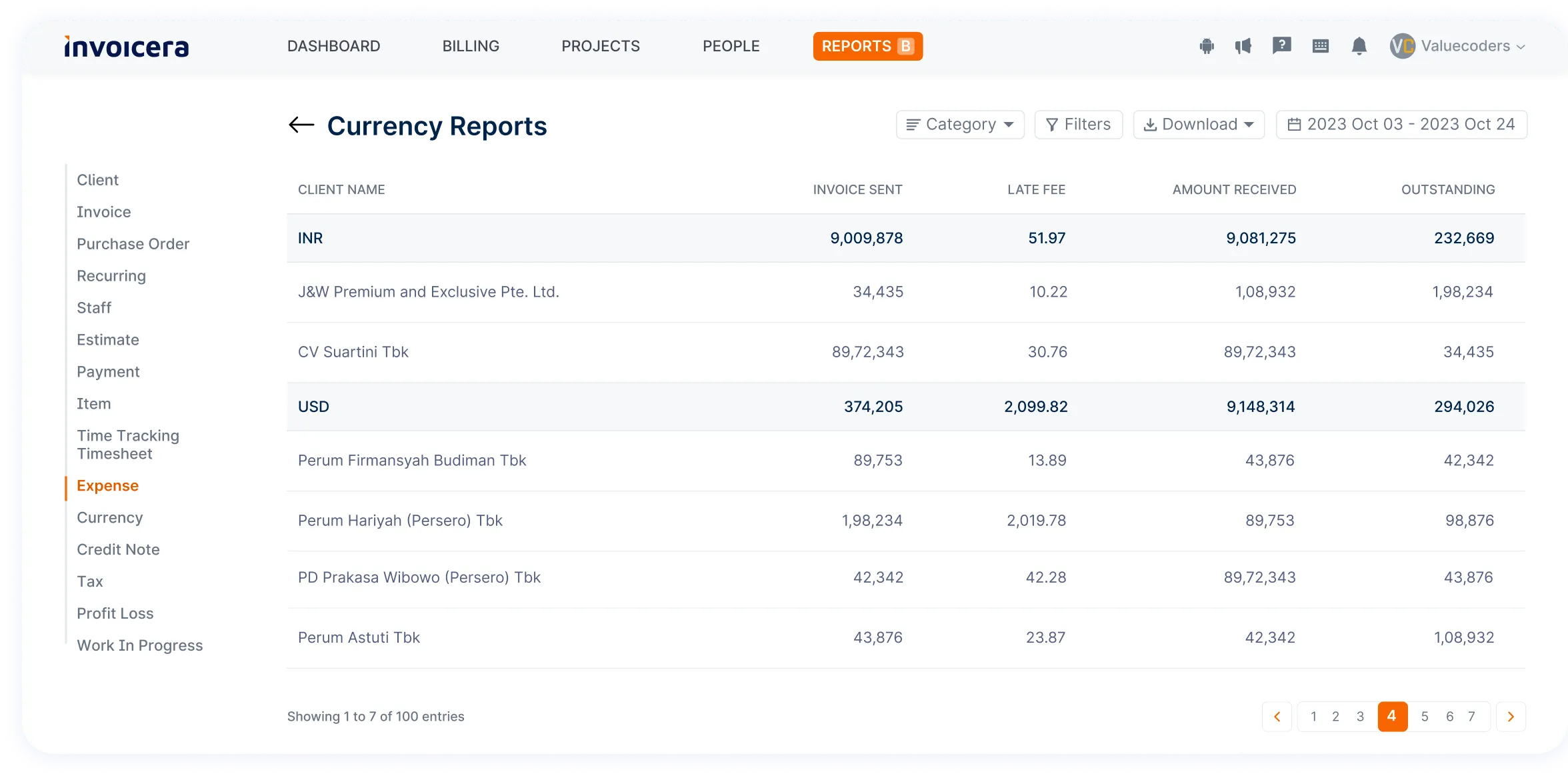Open Invoice reports in sidebar
Image resolution: width=1568 pixels, height=778 pixels.
coord(104,212)
